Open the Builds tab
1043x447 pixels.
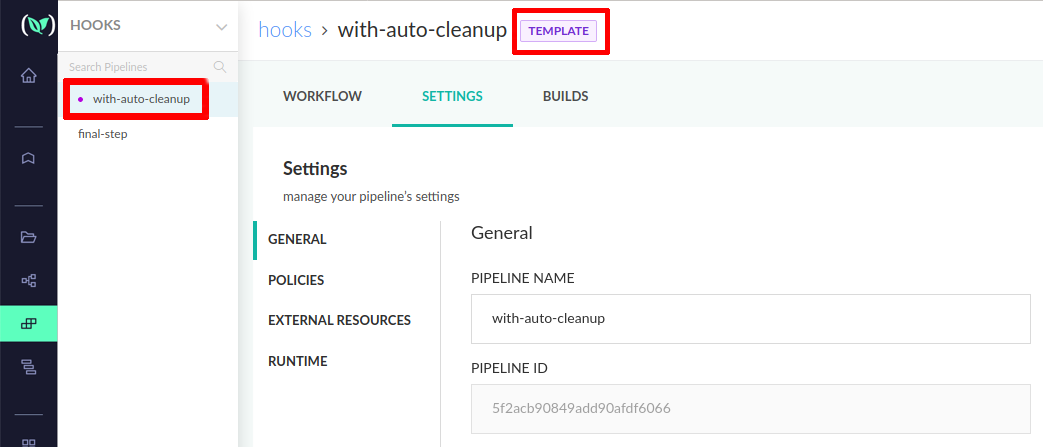click(565, 97)
